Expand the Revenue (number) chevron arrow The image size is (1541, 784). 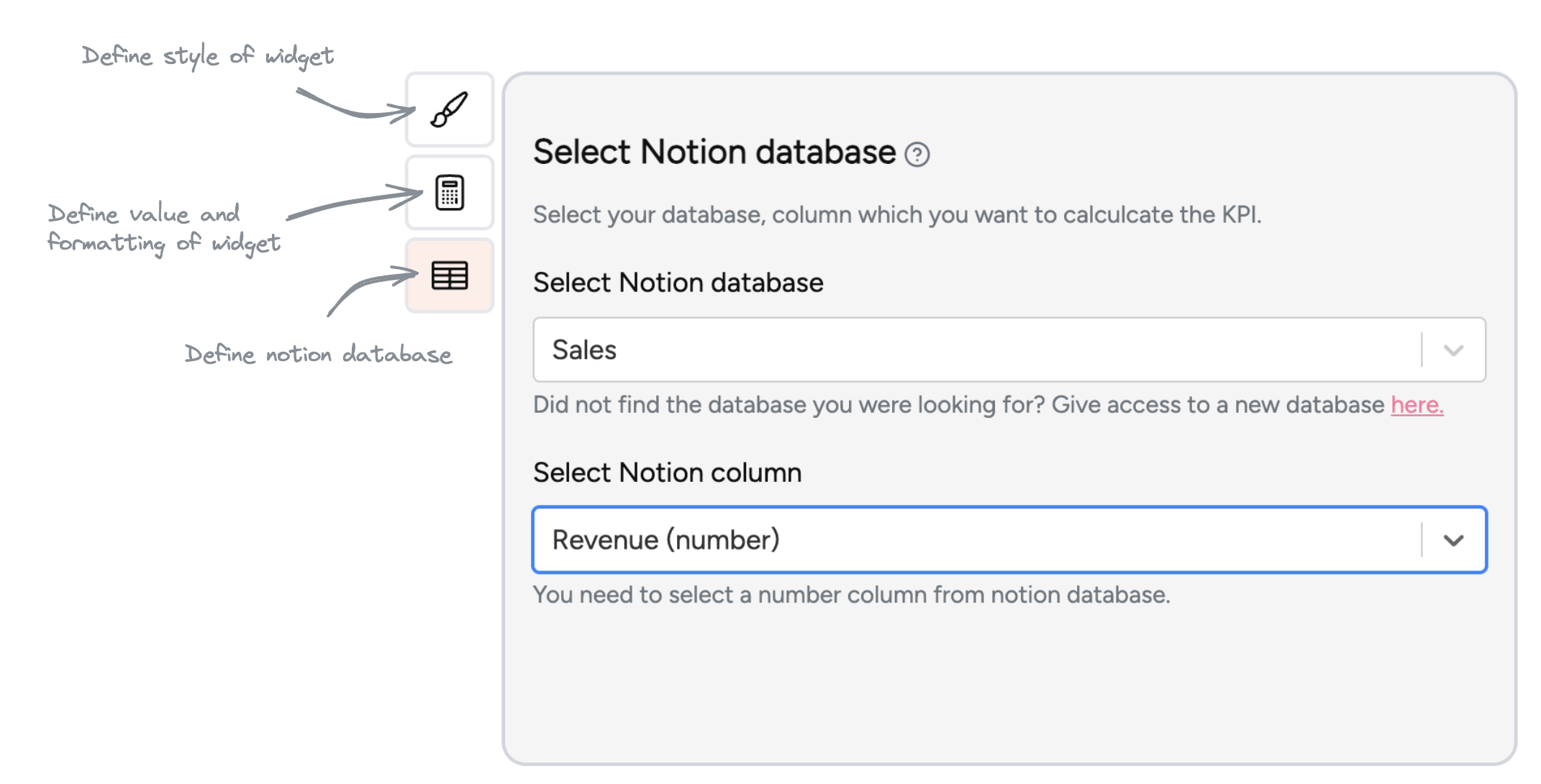(1453, 540)
